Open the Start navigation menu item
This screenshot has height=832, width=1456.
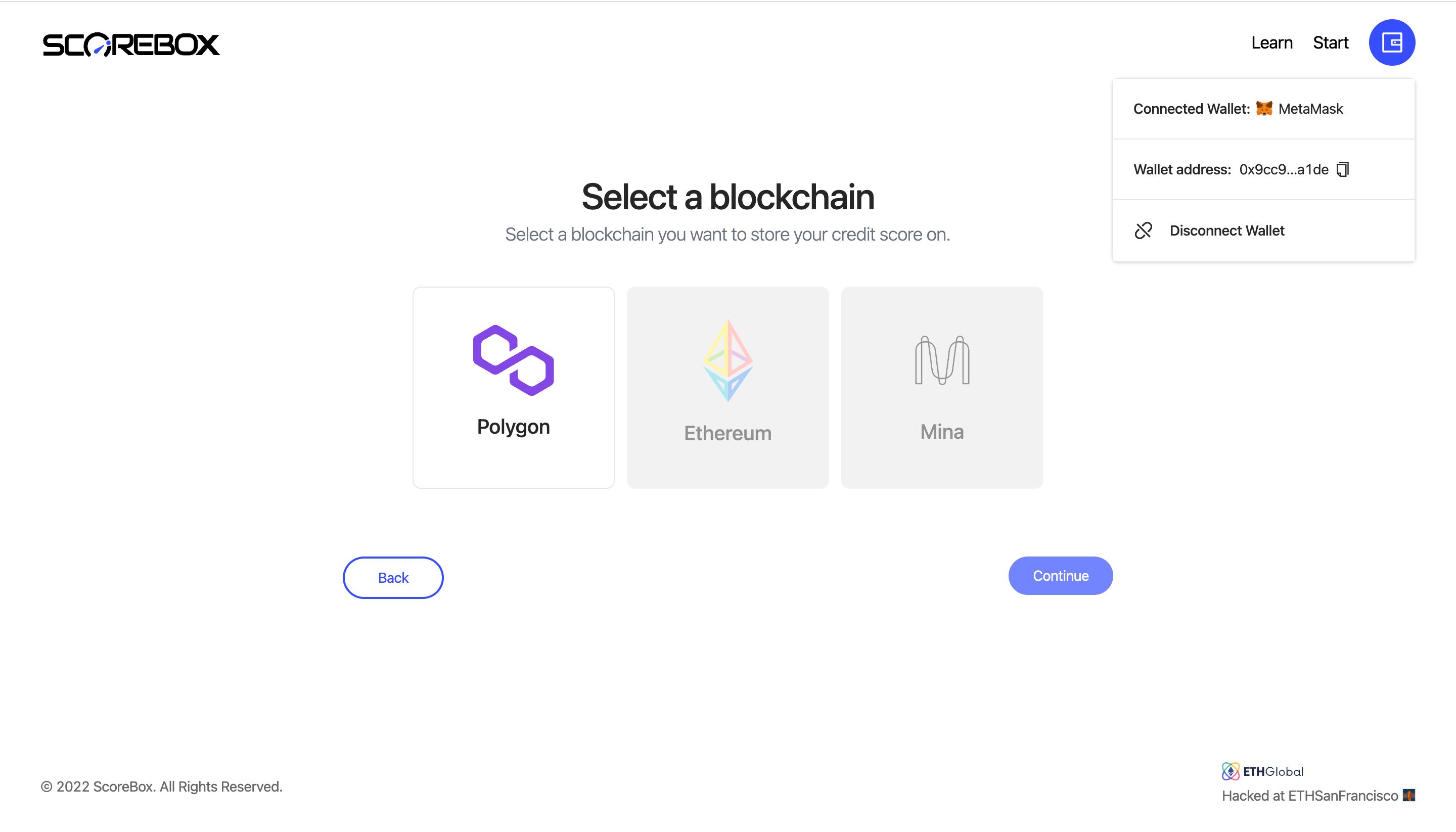click(x=1331, y=42)
